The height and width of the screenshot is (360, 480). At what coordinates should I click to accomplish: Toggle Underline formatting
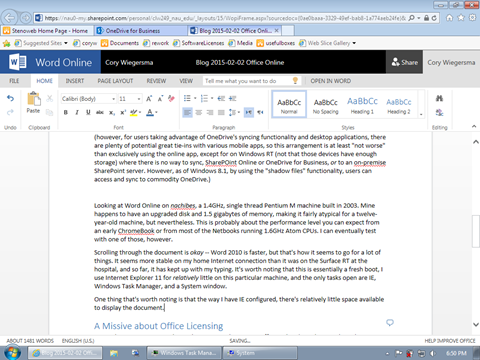[88, 112]
